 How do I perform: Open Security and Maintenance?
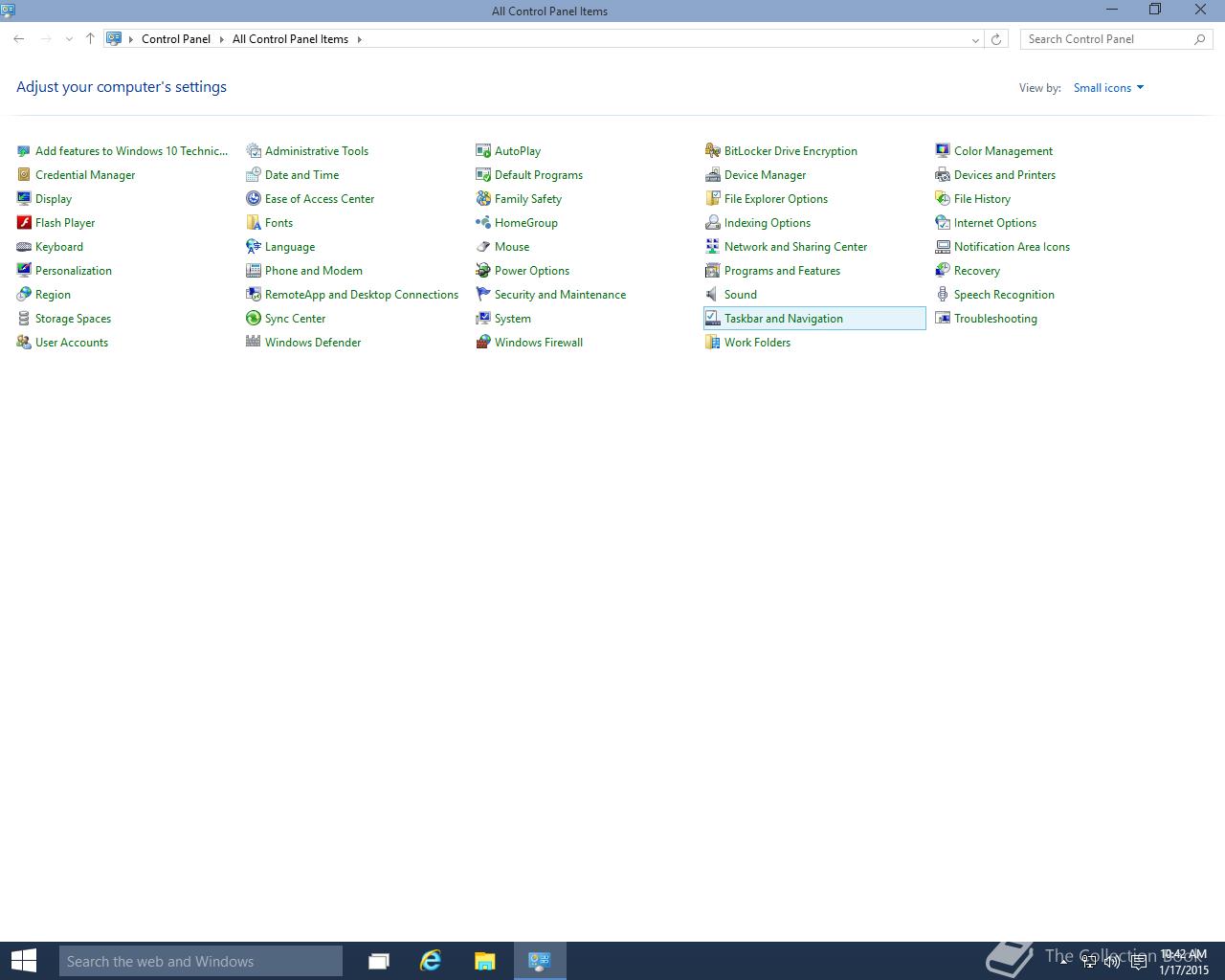[561, 294]
